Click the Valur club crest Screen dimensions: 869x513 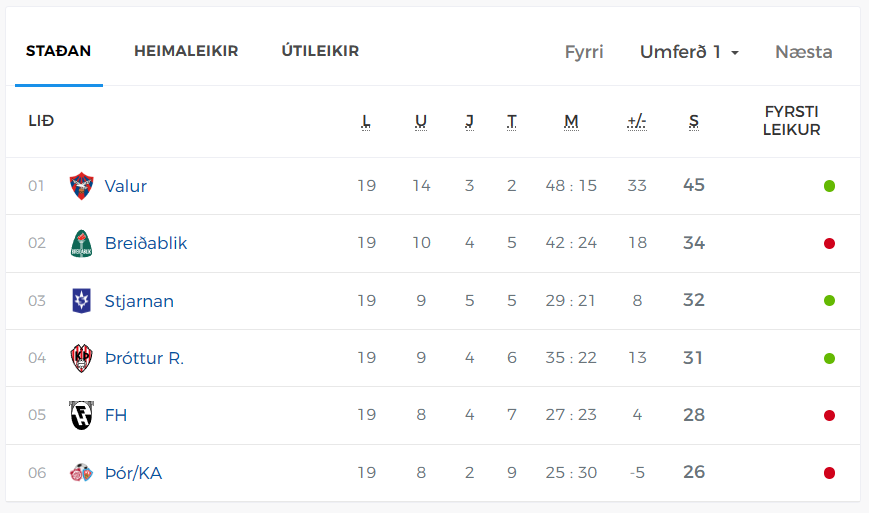pyautogui.click(x=81, y=186)
